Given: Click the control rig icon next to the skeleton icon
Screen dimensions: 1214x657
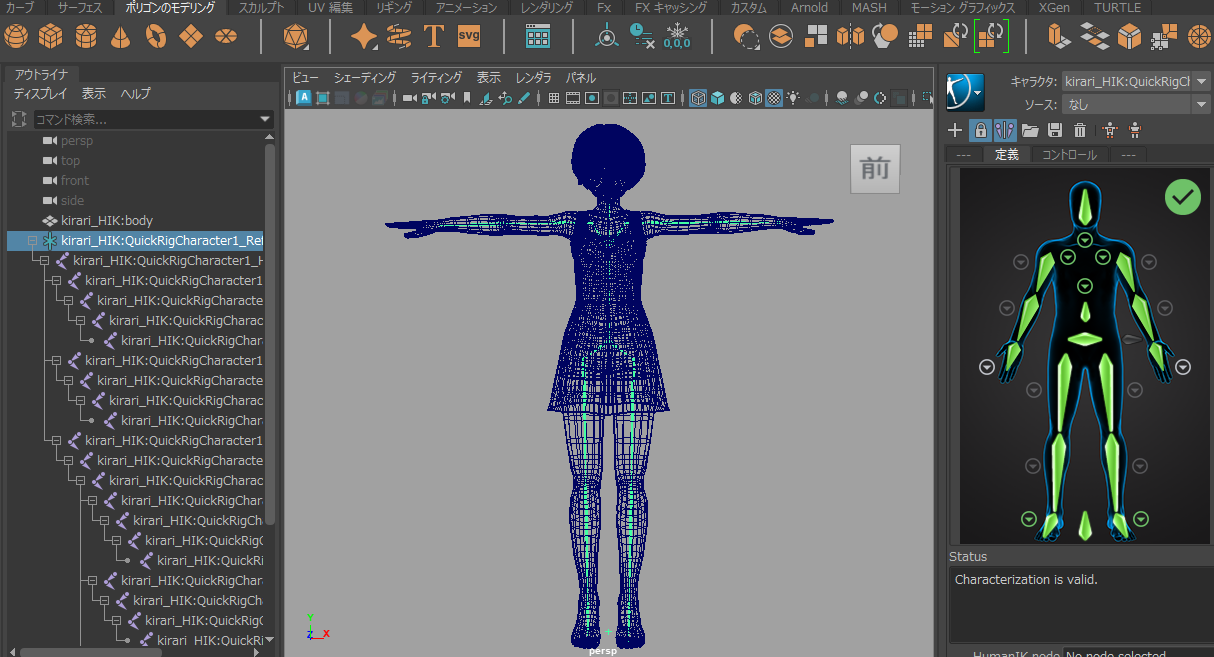Looking at the screenshot, I should click(1135, 130).
